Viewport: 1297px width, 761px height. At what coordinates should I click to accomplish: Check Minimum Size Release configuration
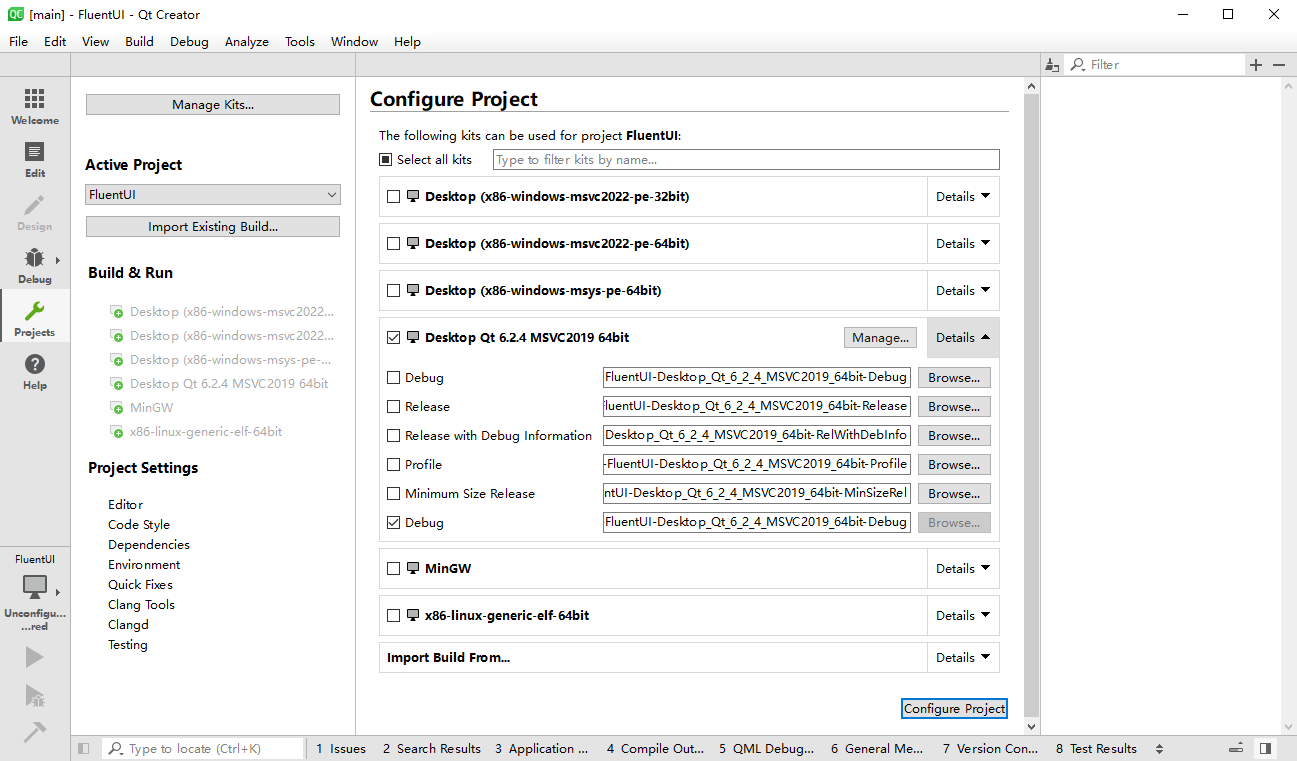click(x=393, y=494)
